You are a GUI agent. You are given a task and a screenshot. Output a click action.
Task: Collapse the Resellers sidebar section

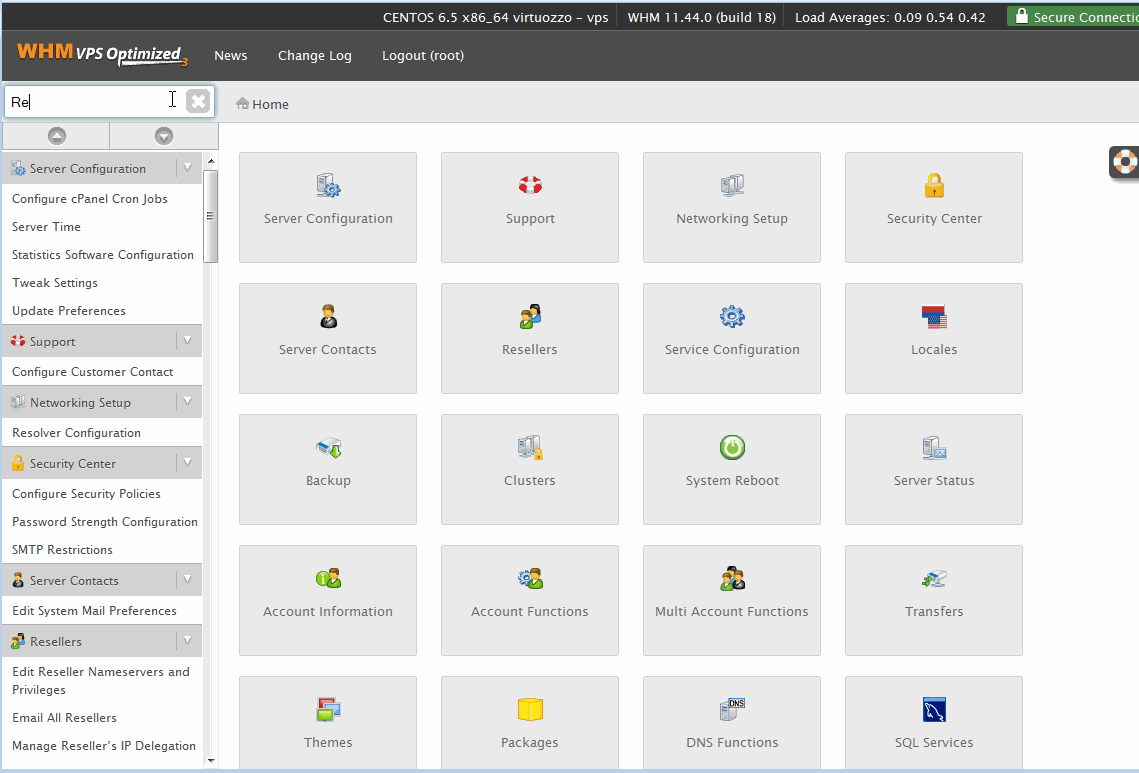(187, 641)
